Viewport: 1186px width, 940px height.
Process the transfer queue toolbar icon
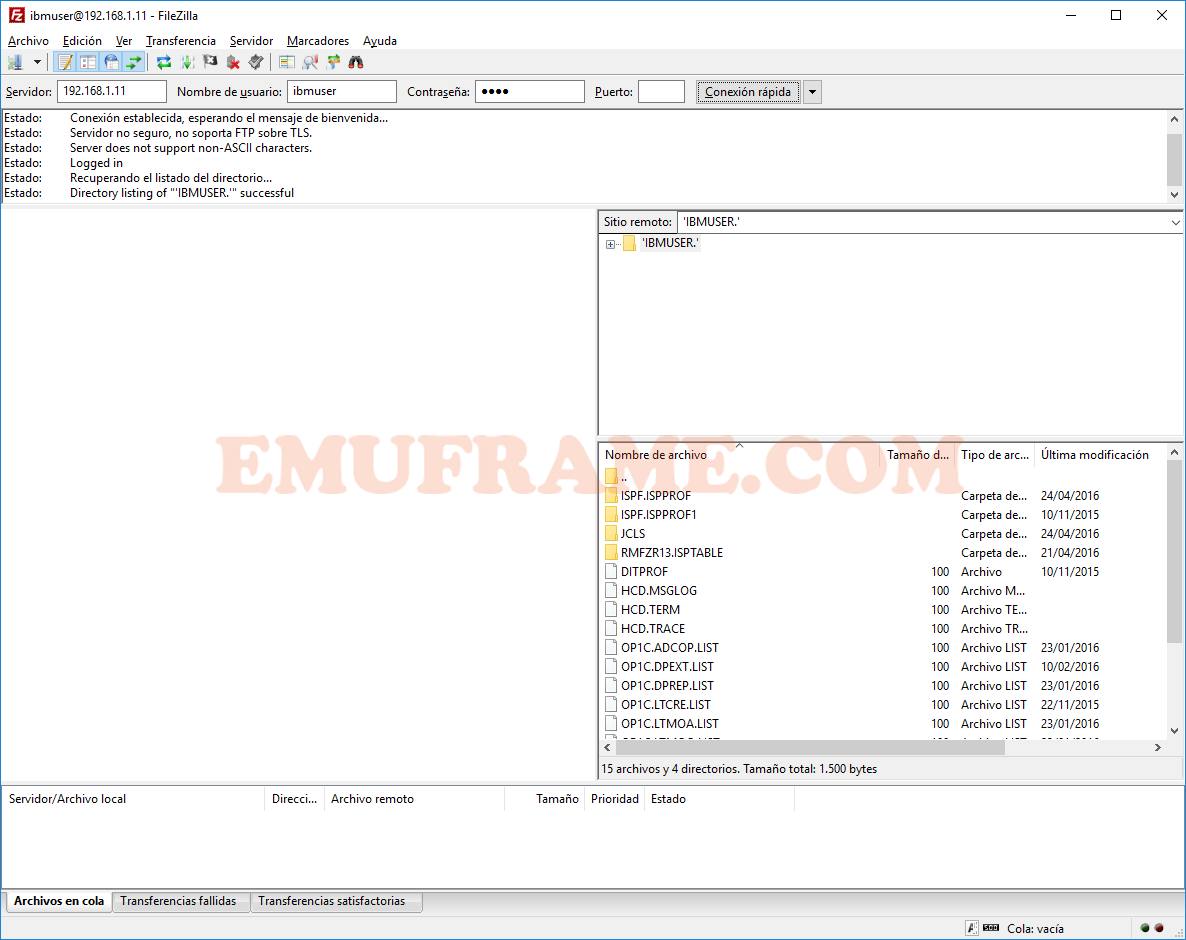coord(187,62)
